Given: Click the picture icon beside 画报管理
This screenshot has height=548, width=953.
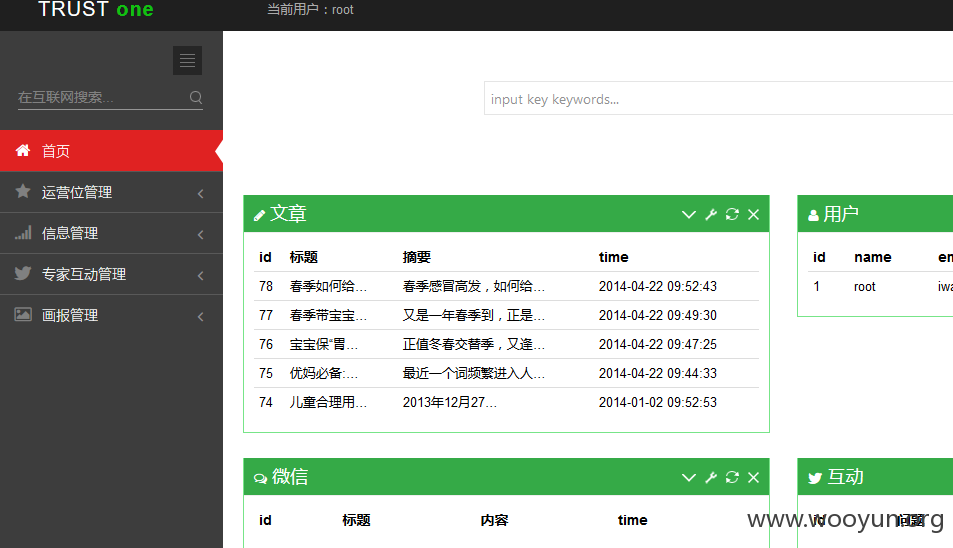Looking at the screenshot, I should [x=22, y=314].
